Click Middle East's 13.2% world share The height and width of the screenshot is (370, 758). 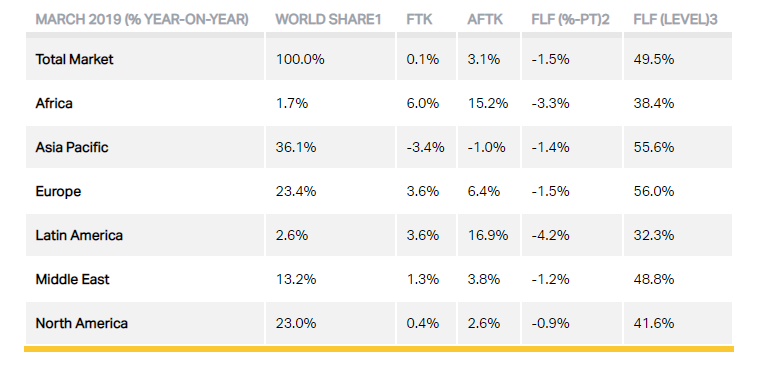click(296, 280)
